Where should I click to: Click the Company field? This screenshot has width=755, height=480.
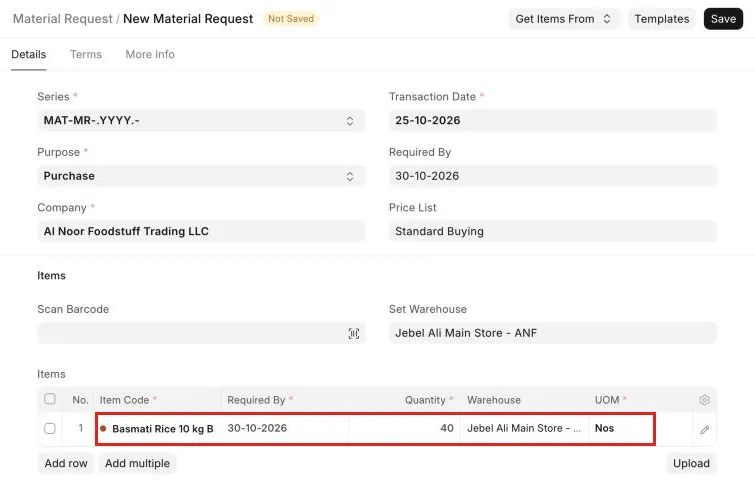pos(201,232)
